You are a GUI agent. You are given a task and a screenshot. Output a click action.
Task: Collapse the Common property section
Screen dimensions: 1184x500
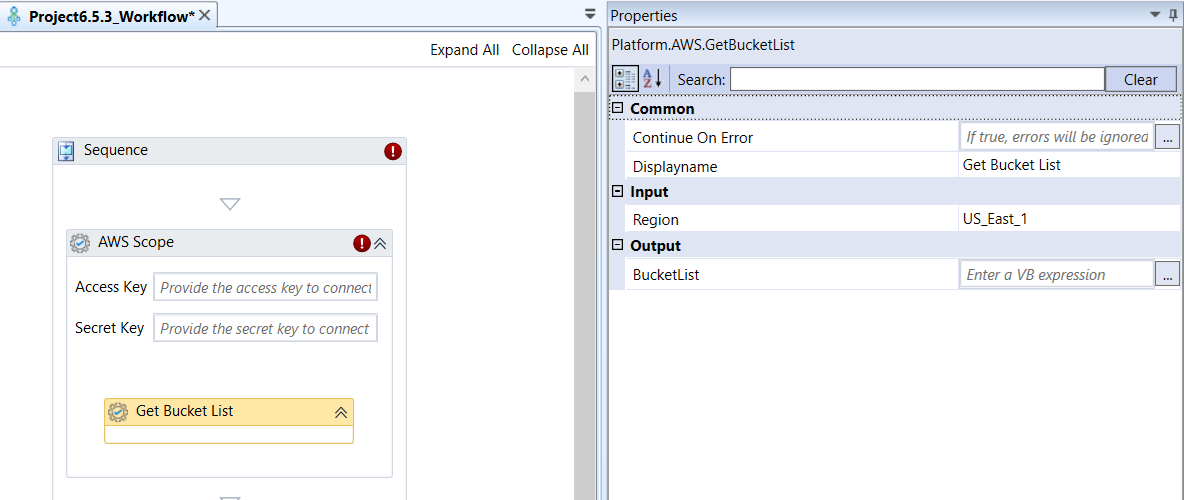click(x=618, y=108)
